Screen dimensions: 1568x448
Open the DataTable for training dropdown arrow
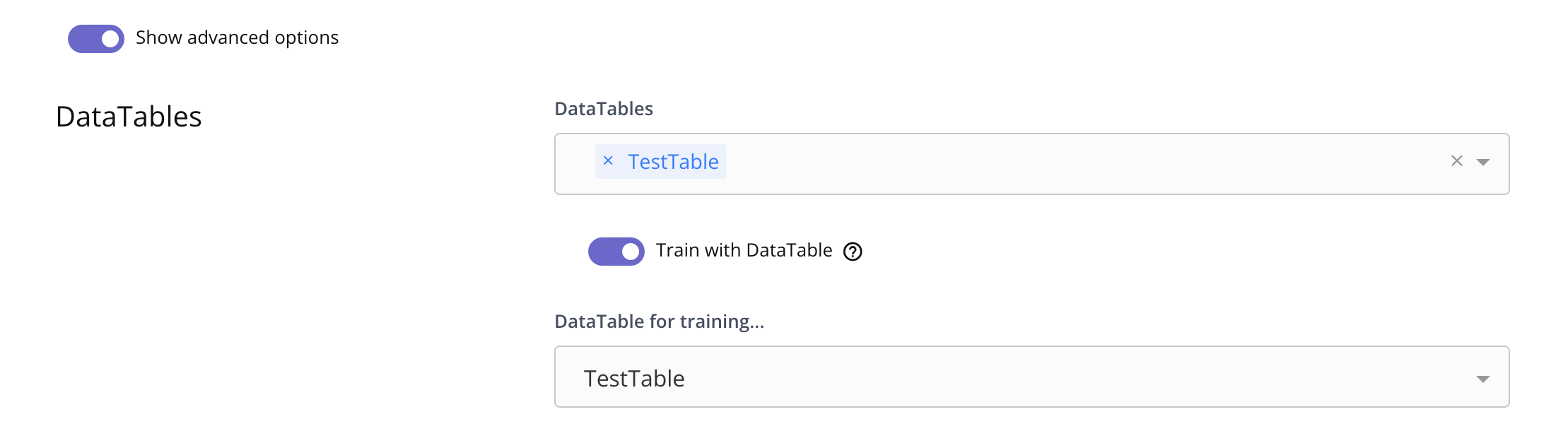[1483, 379]
